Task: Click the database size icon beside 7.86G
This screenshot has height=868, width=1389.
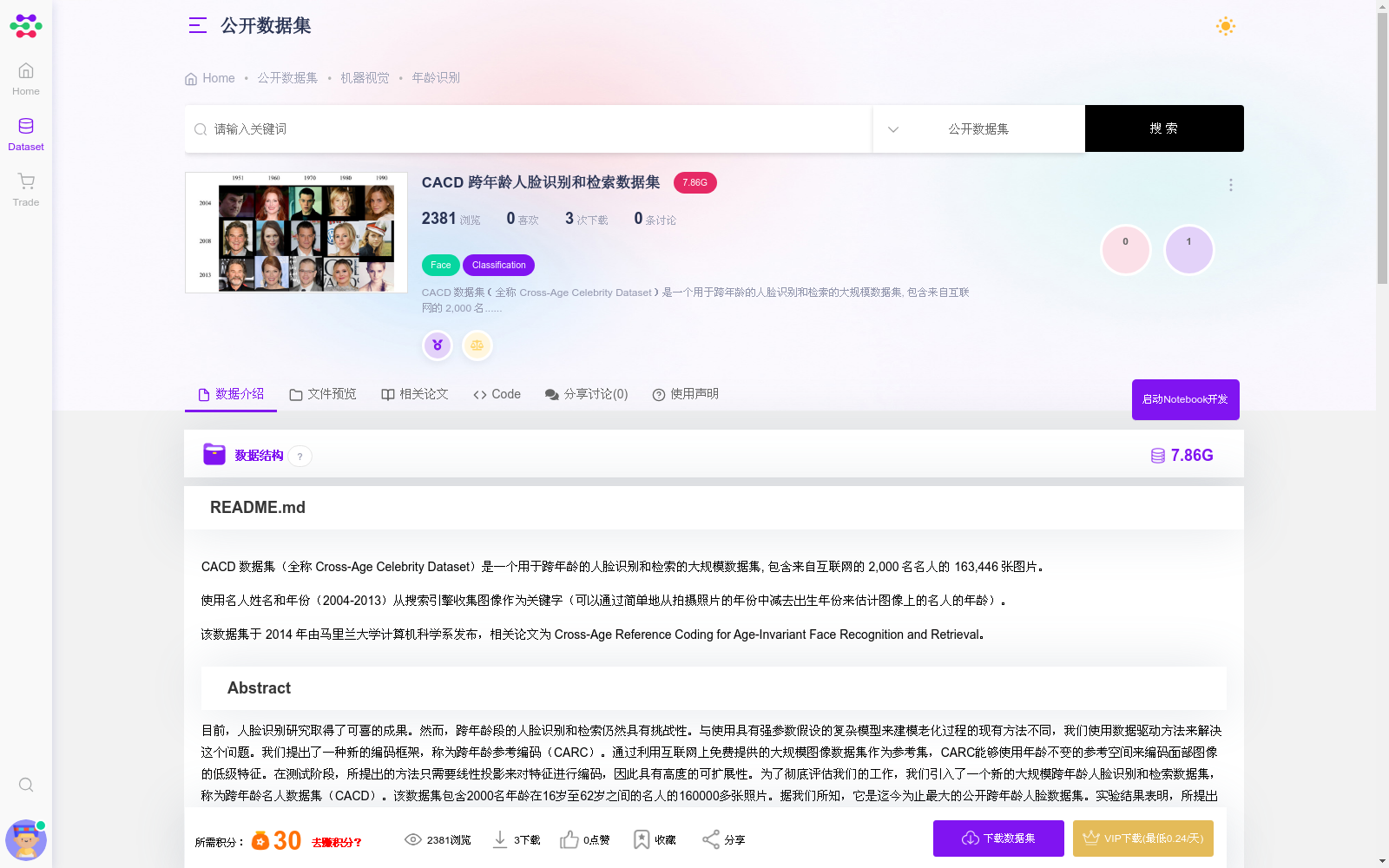Action: click(1158, 456)
